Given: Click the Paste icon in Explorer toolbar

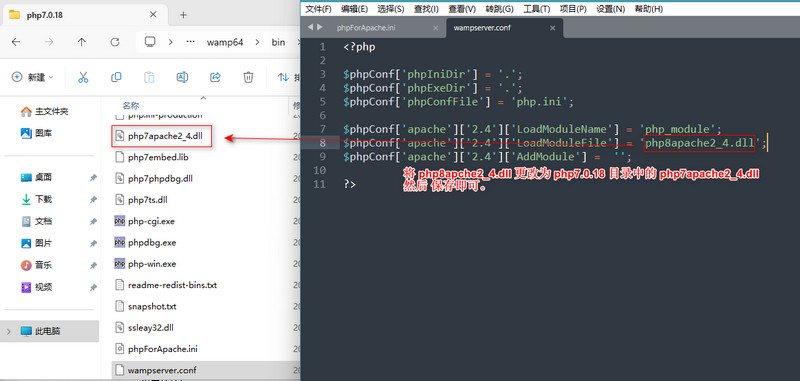Looking at the screenshot, I should [149, 77].
